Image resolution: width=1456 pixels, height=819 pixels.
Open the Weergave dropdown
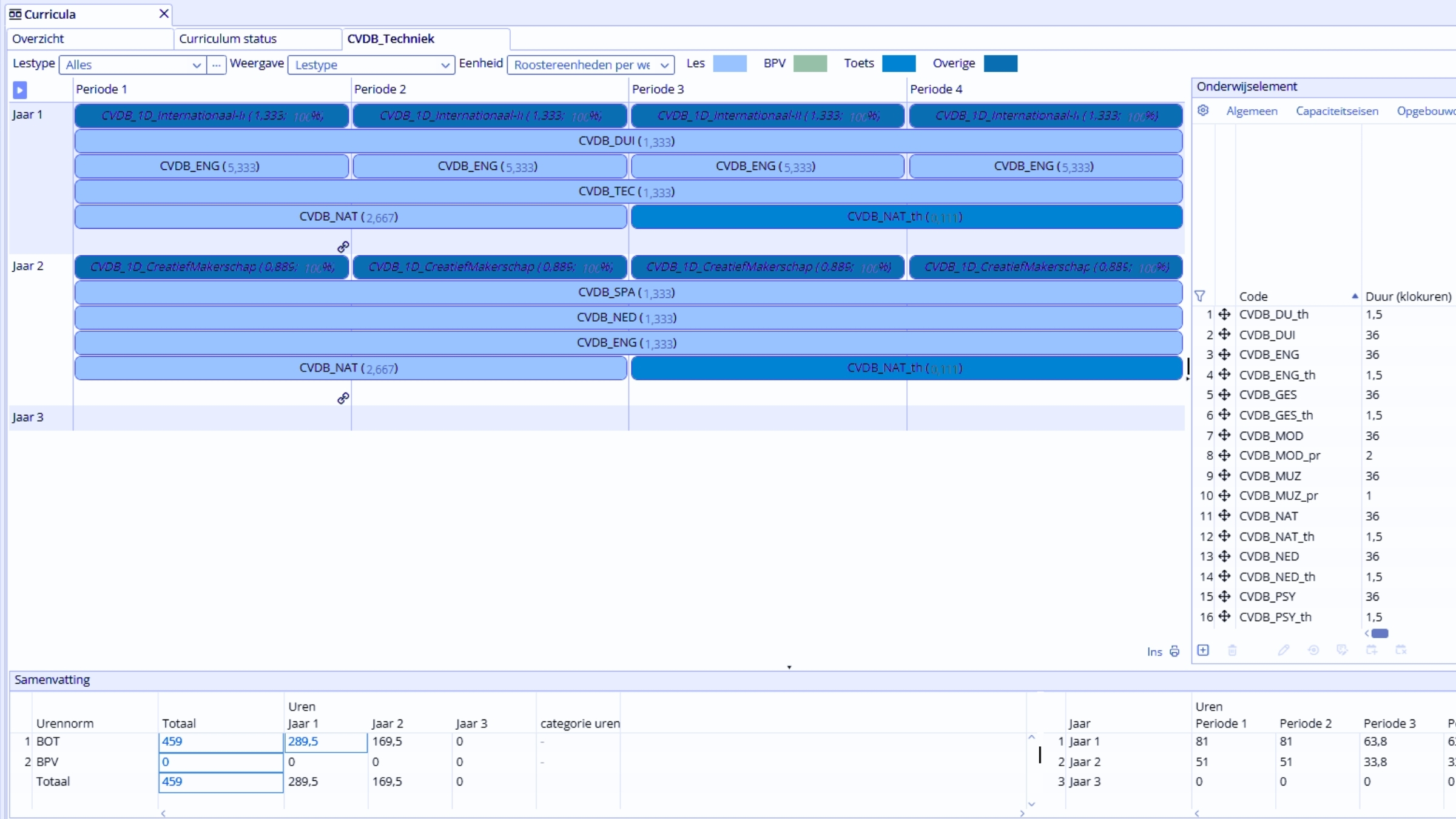(x=371, y=65)
